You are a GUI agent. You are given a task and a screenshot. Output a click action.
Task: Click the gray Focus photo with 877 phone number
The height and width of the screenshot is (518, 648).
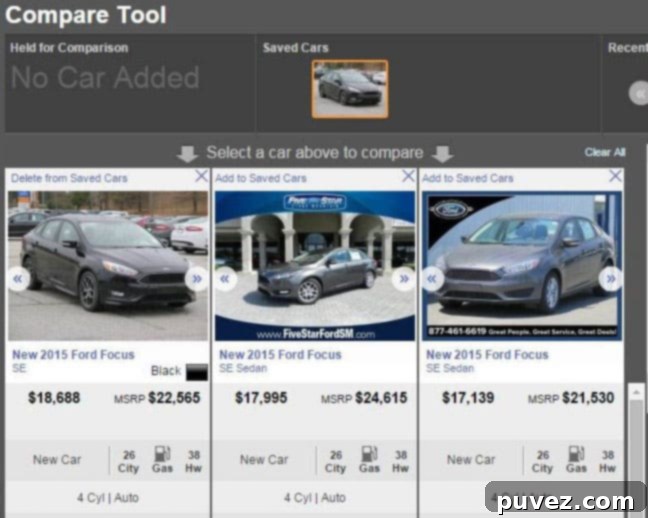pos(522,265)
